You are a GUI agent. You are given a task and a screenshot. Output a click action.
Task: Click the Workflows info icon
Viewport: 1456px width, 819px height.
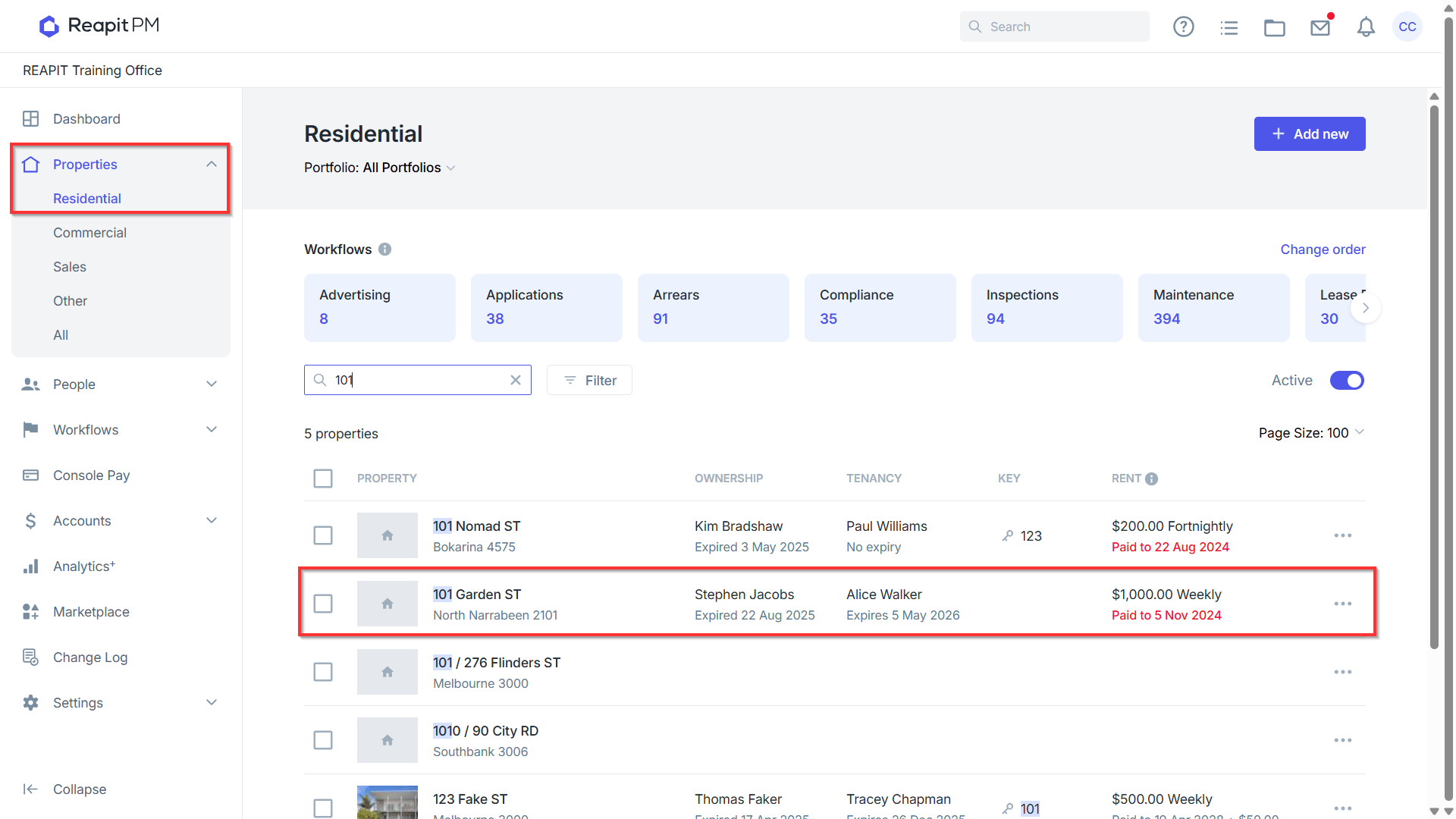(385, 249)
